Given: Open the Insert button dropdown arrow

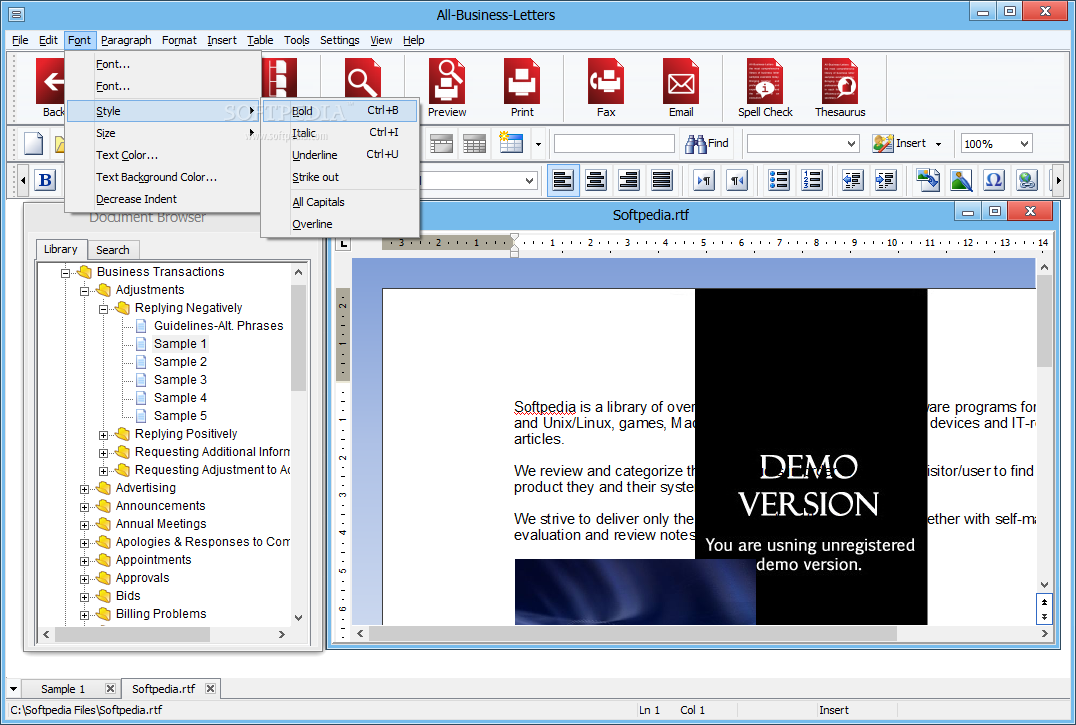Looking at the screenshot, I should [x=938, y=144].
